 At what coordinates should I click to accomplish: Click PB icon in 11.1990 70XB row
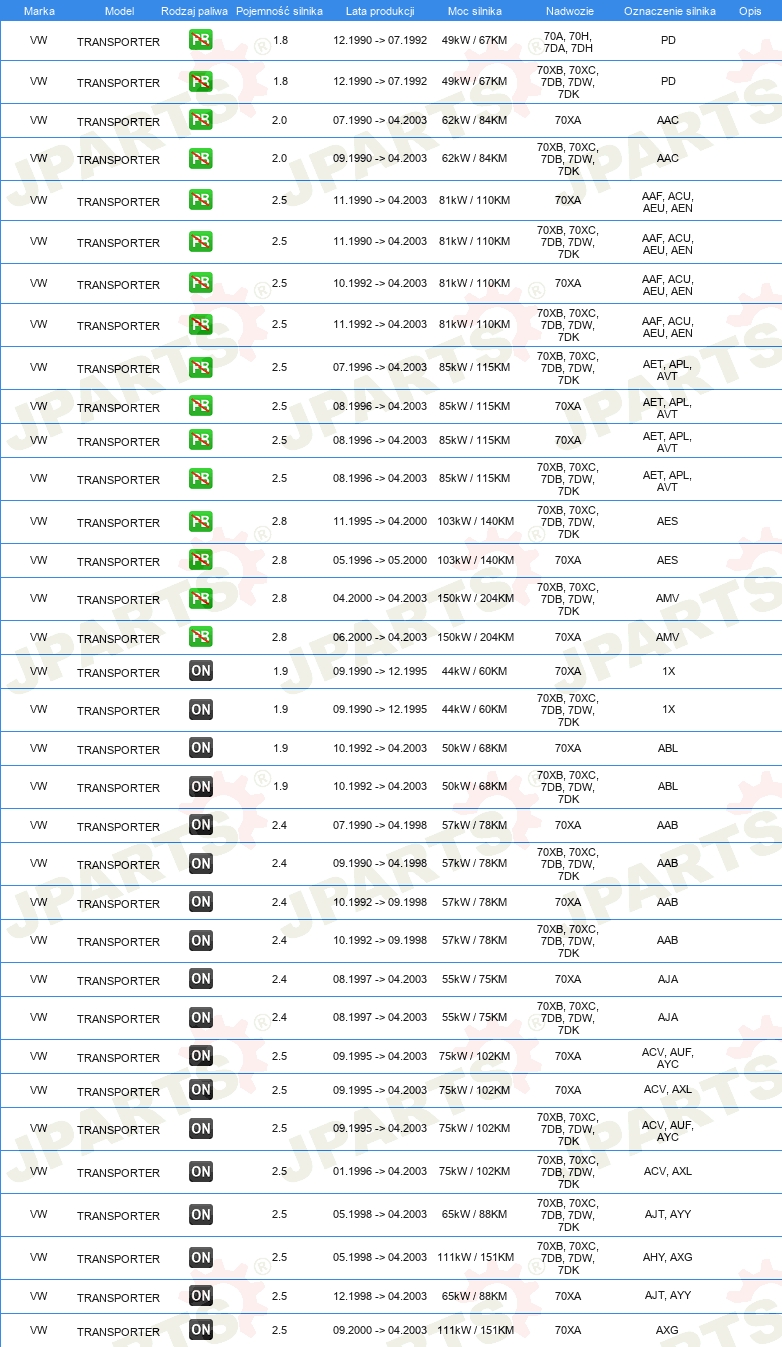[x=201, y=241]
